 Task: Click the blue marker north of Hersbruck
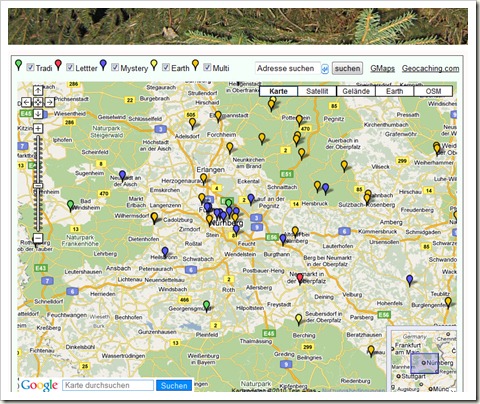(x=326, y=189)
